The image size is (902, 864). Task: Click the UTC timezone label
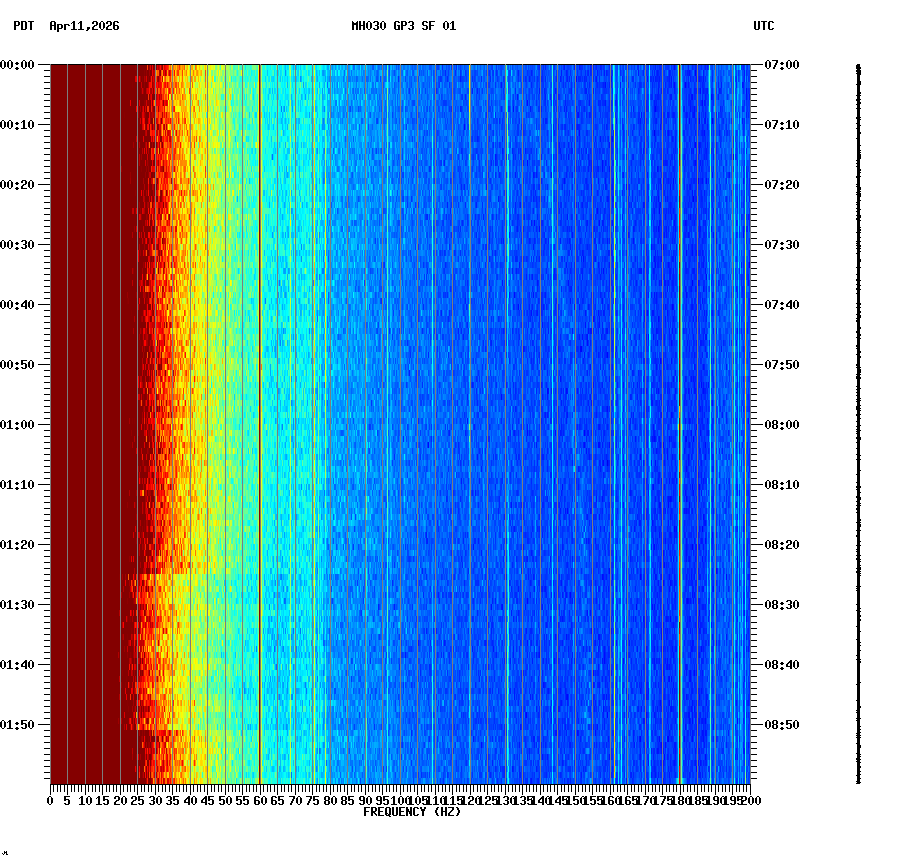[x=765, y=27]
